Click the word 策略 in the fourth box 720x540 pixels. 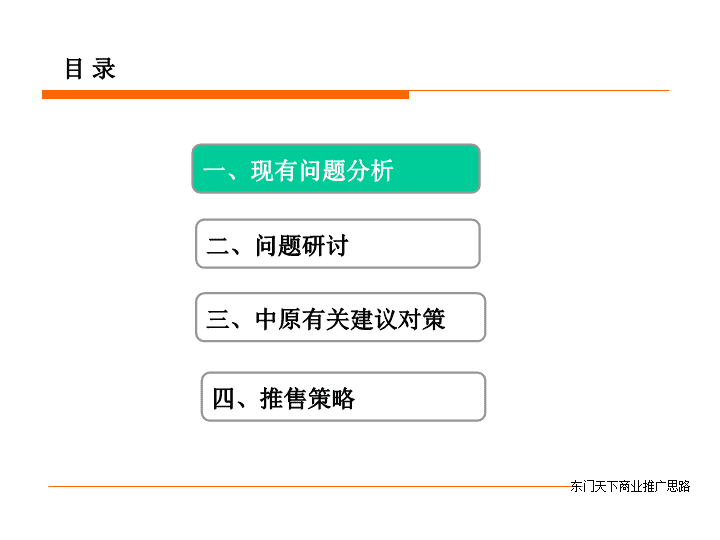[331, 398]
